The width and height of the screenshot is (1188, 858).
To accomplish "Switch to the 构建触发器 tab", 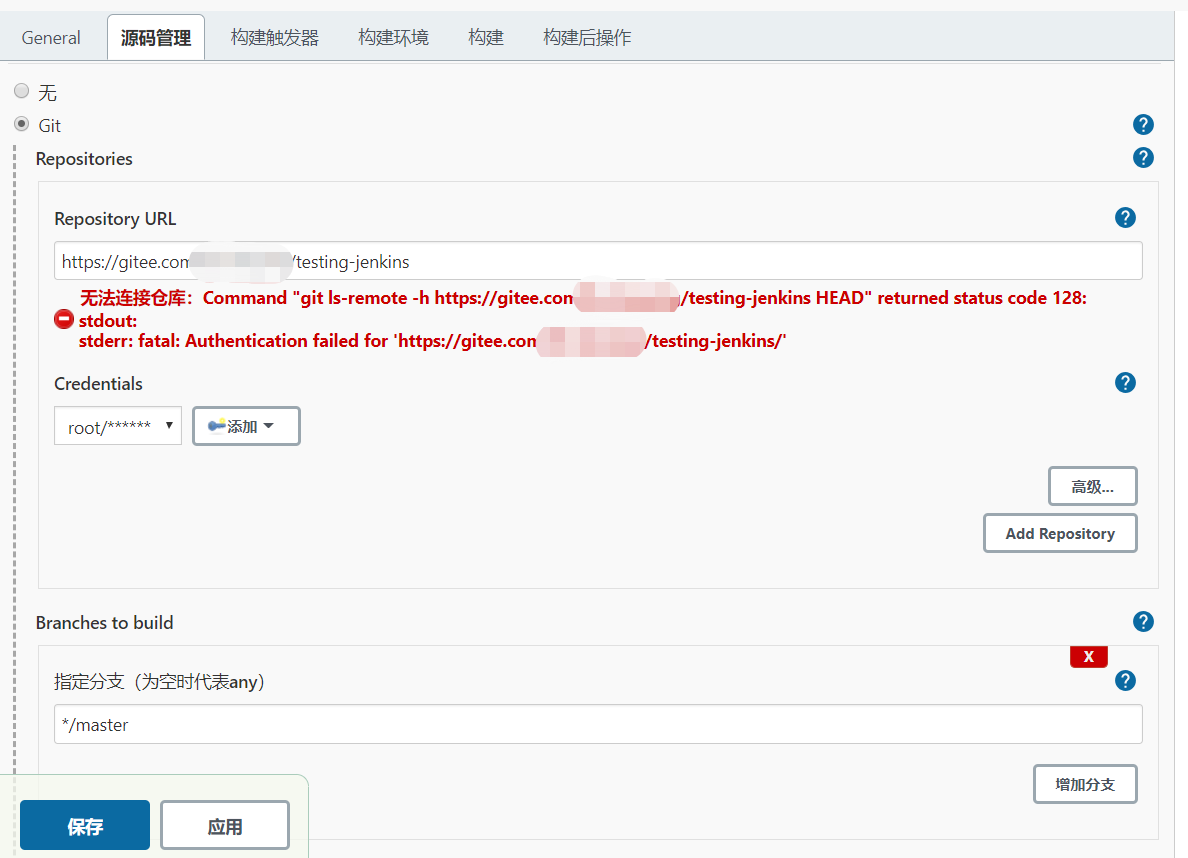I will coord(275,38).
